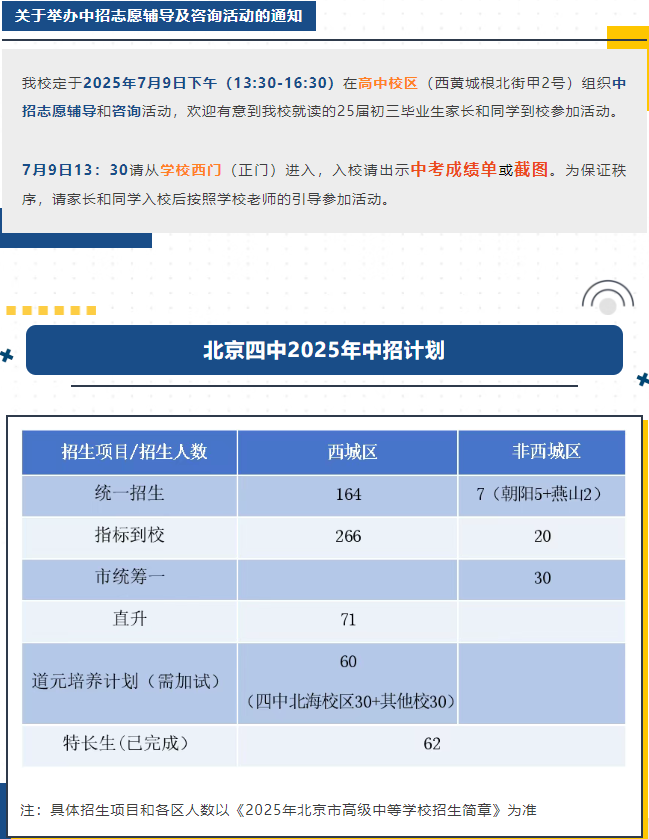Click the cell value 164
The width and height of the screenshot is (649, 839).
tap(348, 494)
